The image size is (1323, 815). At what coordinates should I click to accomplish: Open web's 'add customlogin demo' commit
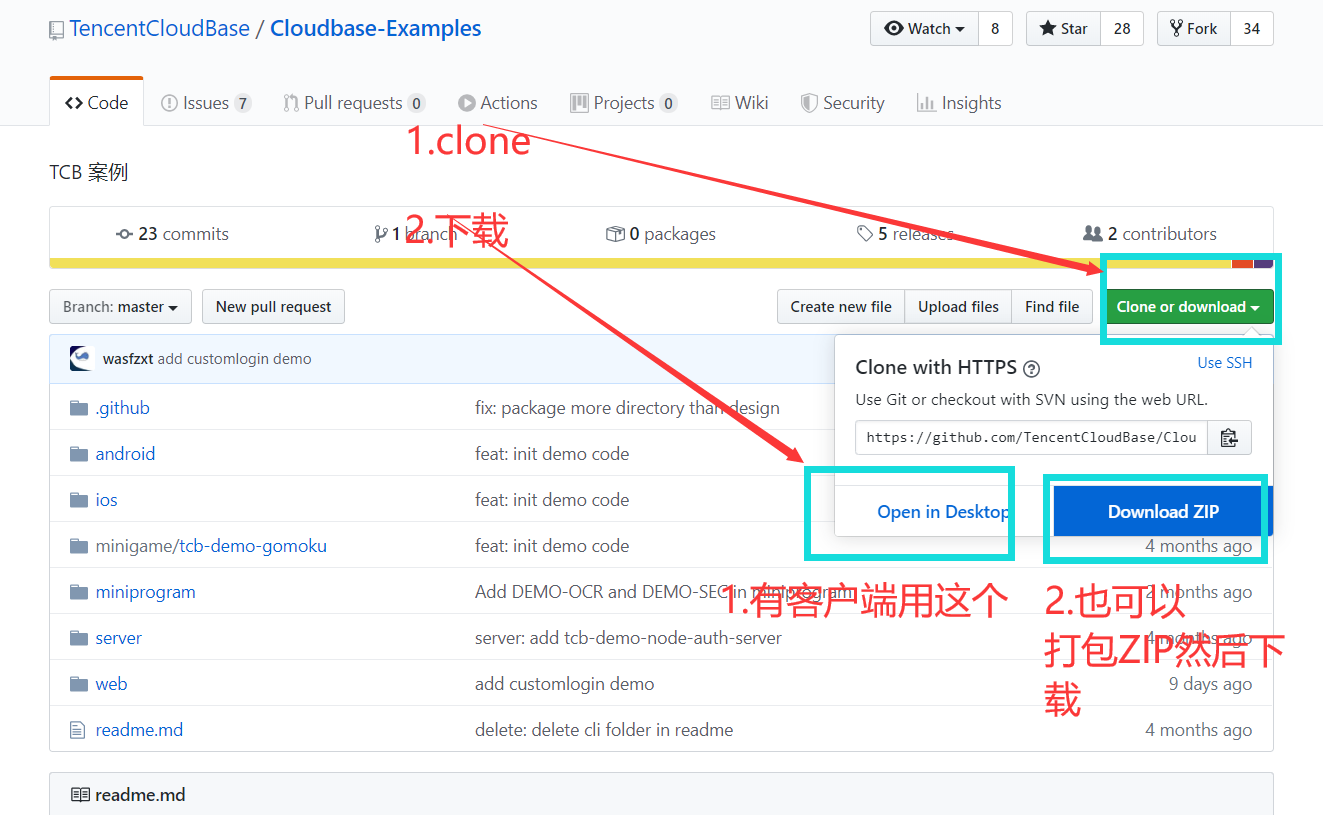(564, 683)
